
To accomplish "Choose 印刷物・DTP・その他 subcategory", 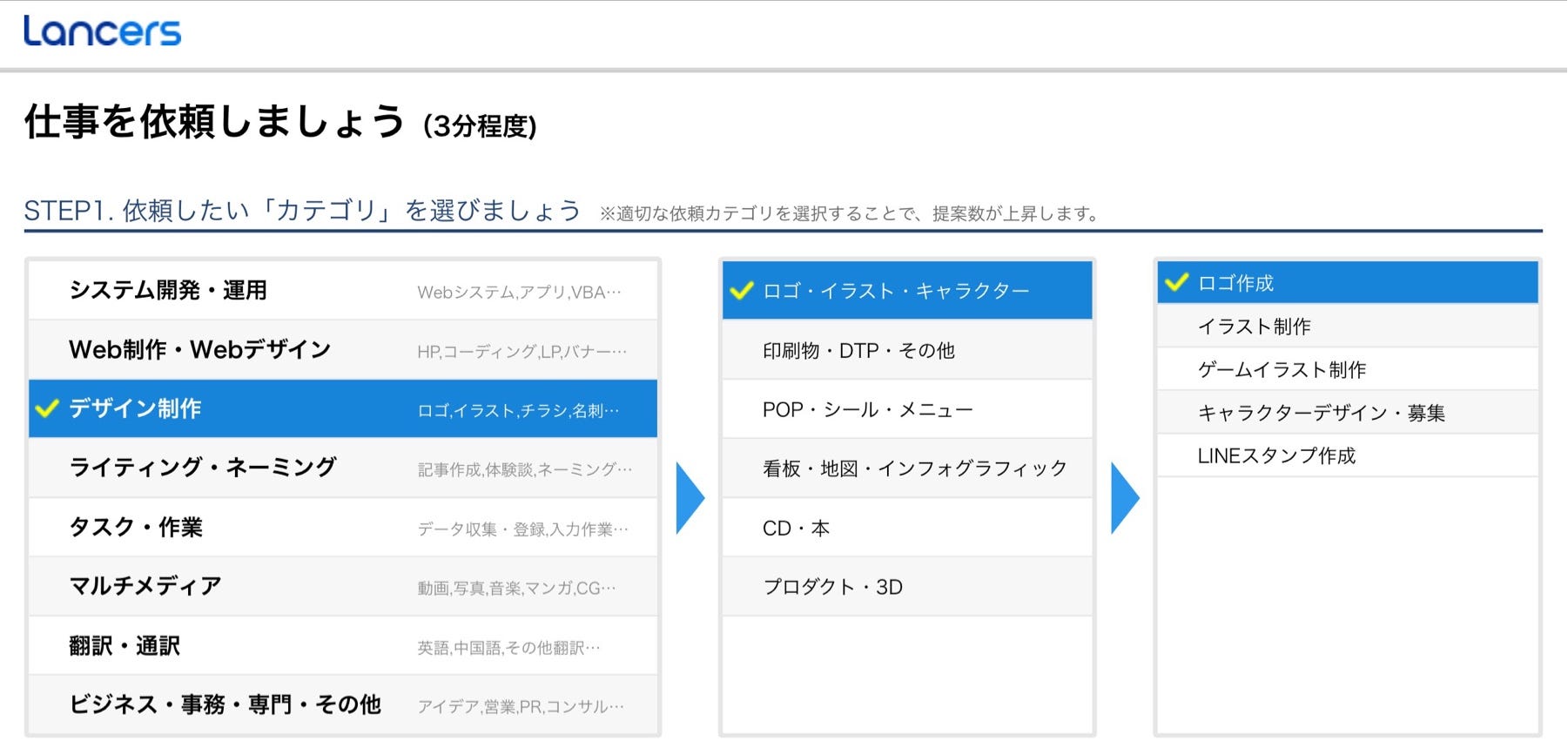I will point(907,350).
